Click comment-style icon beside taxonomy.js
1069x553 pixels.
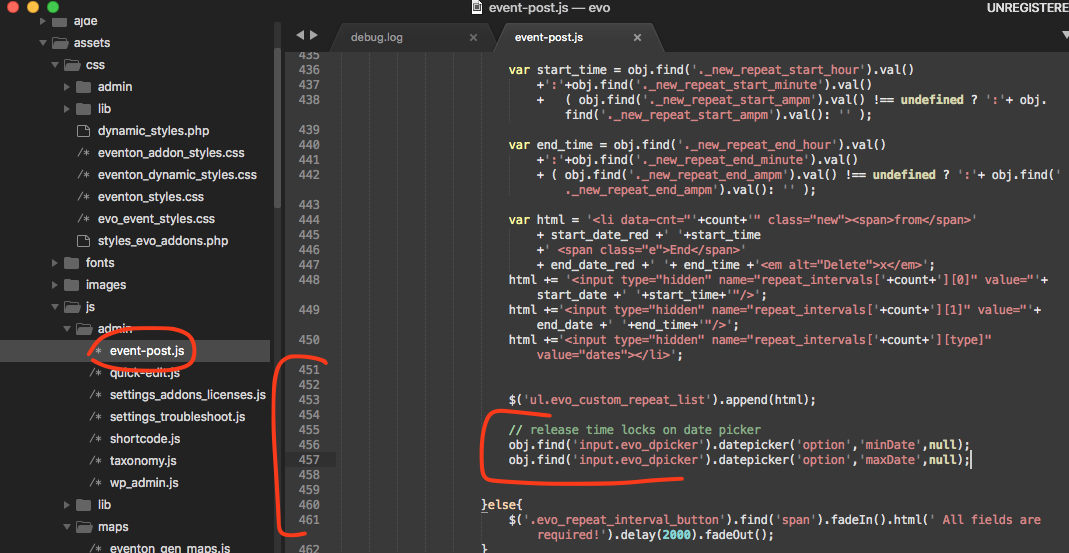[96, 460]
